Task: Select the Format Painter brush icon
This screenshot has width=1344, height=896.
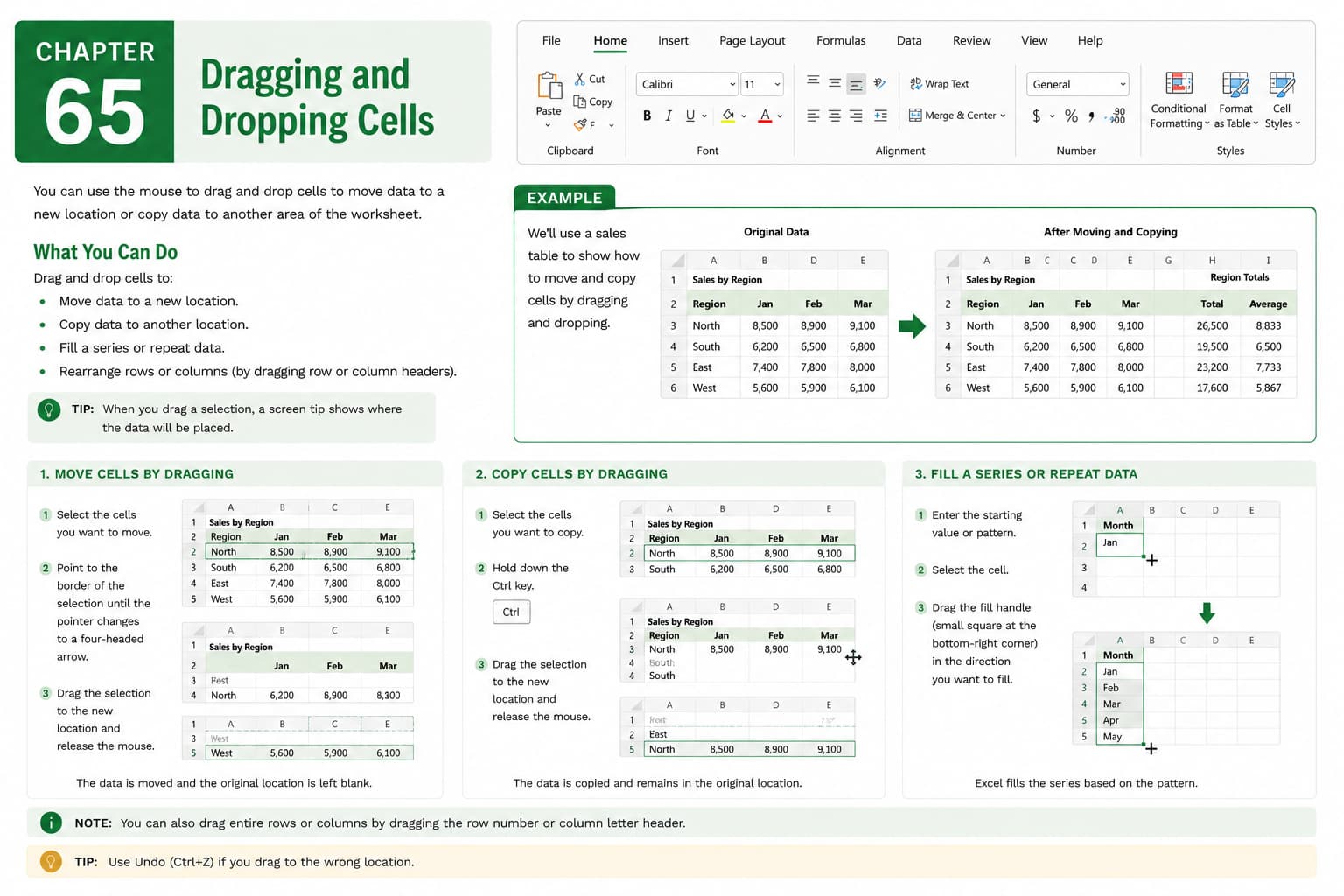Action: tap(580, 125)
